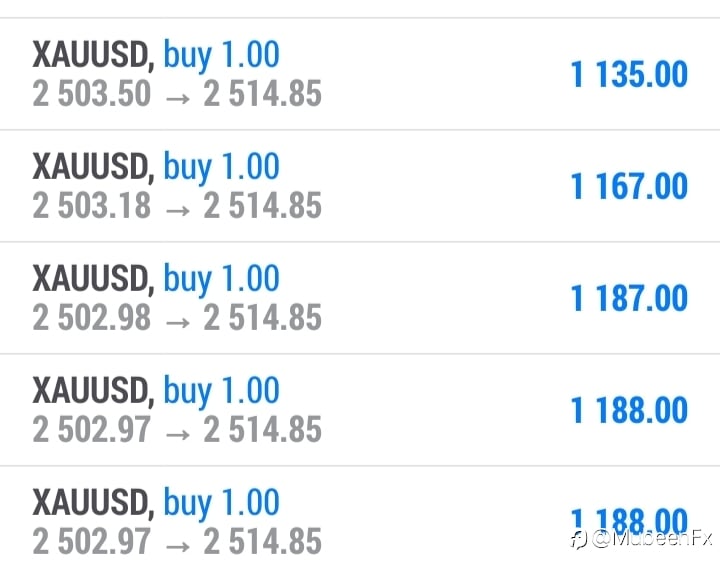Tap the arrow after 2 503.50

tap(178, 98)
